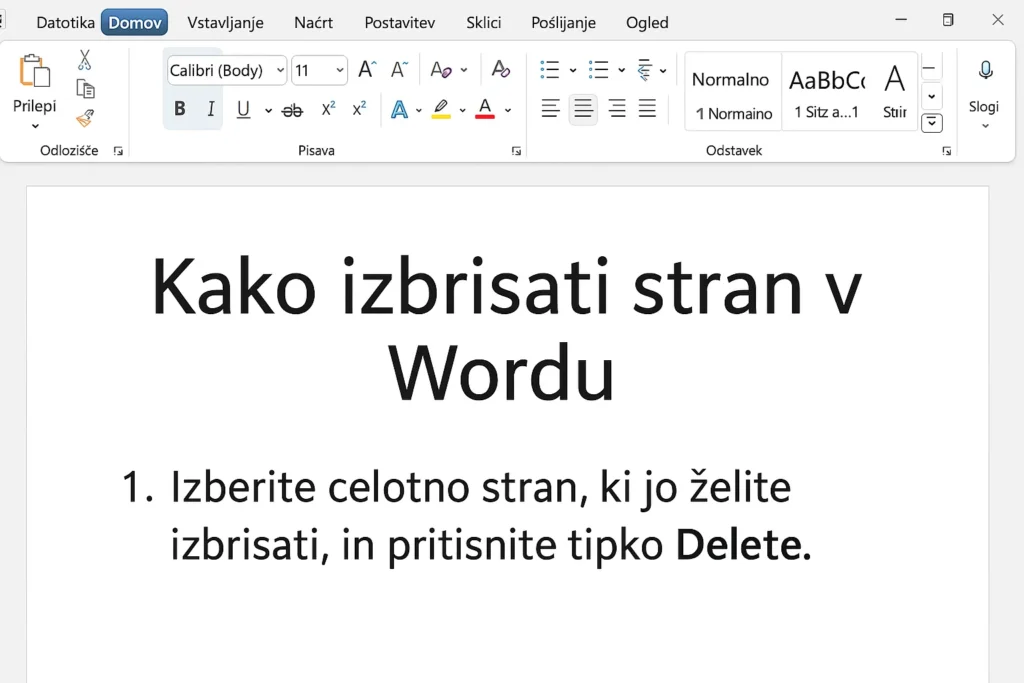This screenshot has width=1024, height=683.
Task: Pick the yellow text highlight color
Action: coord(441,110)
